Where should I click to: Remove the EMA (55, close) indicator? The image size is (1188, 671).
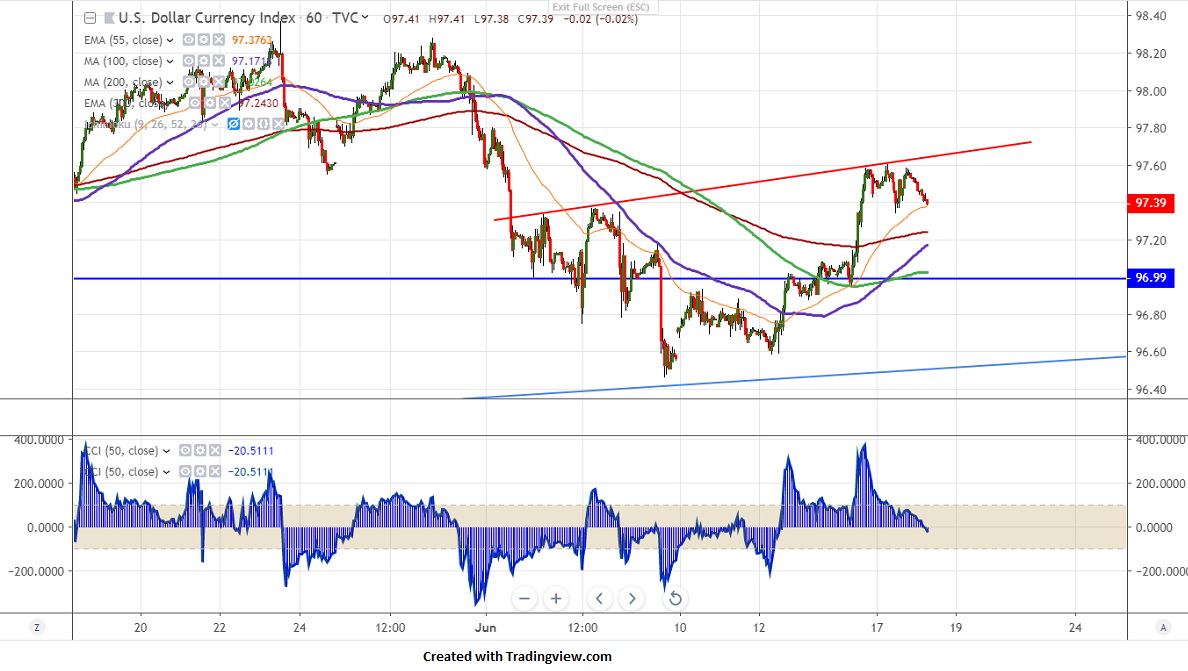pos(218,39)
